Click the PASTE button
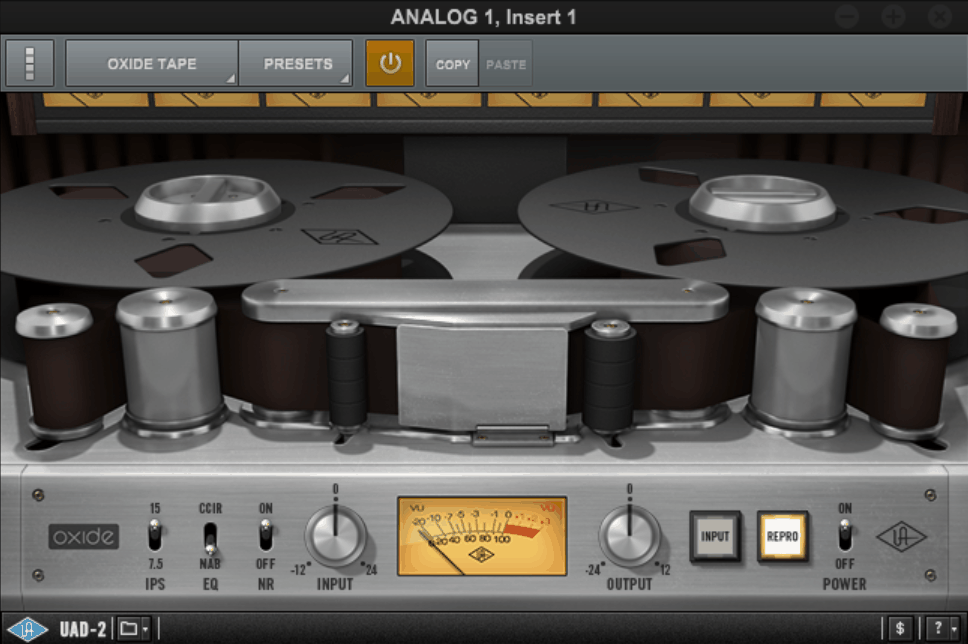The height and width of the screenshot is (644, 968). click(506, 64)
